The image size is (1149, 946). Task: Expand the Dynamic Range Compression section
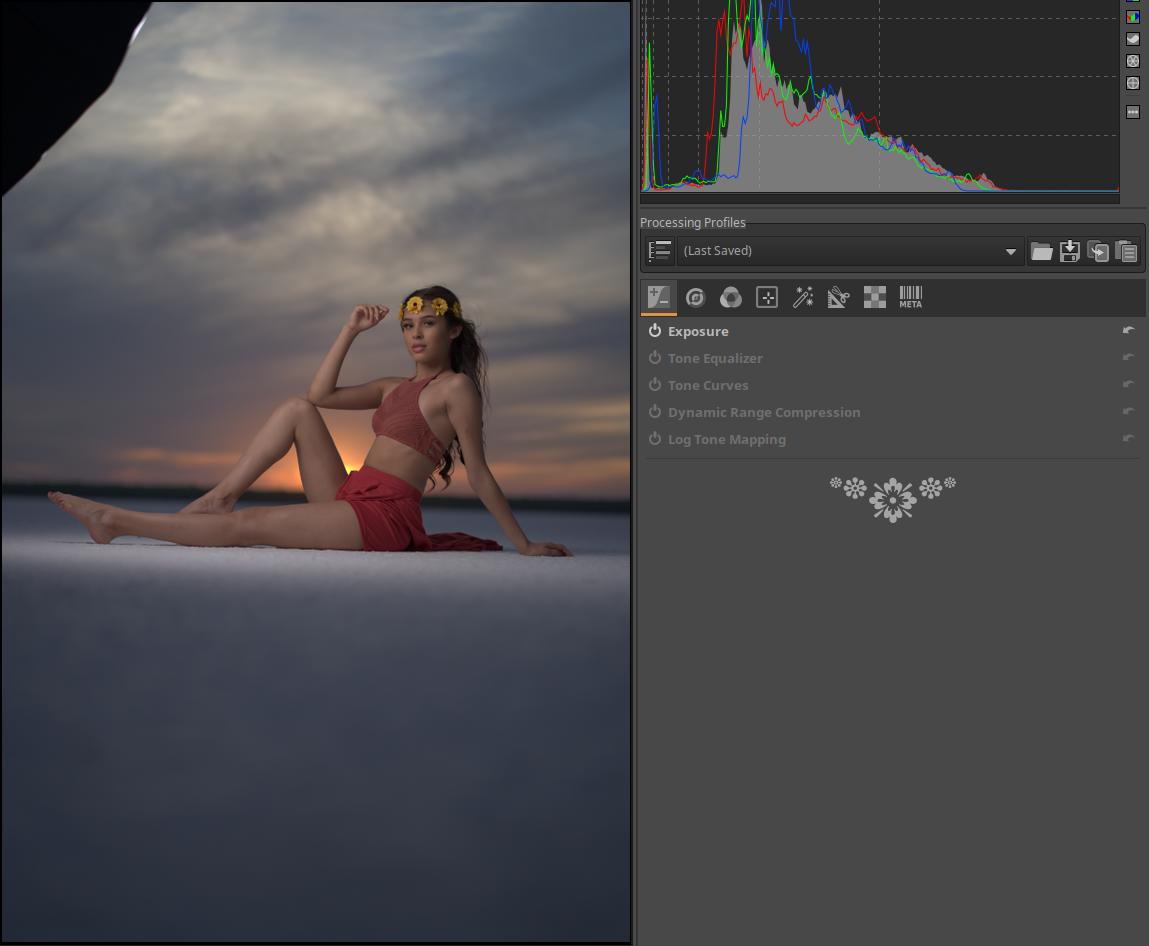tap(763, 412)
